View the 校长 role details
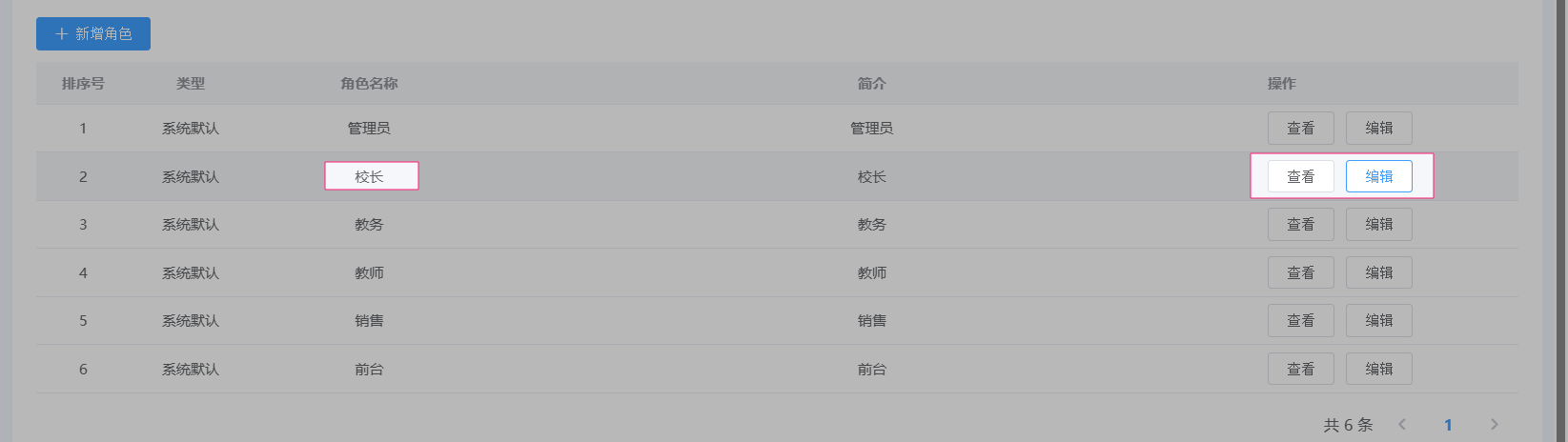The width and height of the screenshot is (1568, 442). click(1300, 176)
